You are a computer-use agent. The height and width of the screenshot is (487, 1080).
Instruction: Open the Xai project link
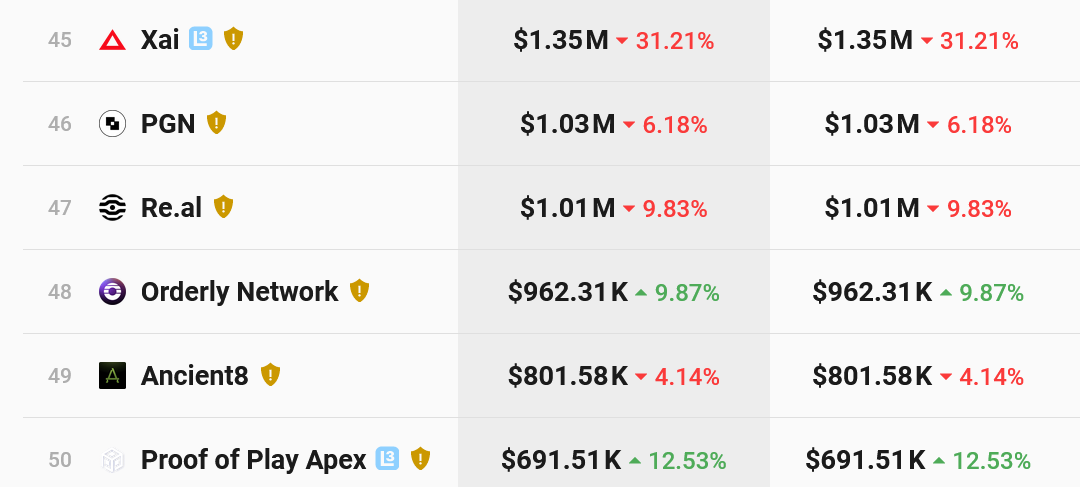[x=160, y=40]
